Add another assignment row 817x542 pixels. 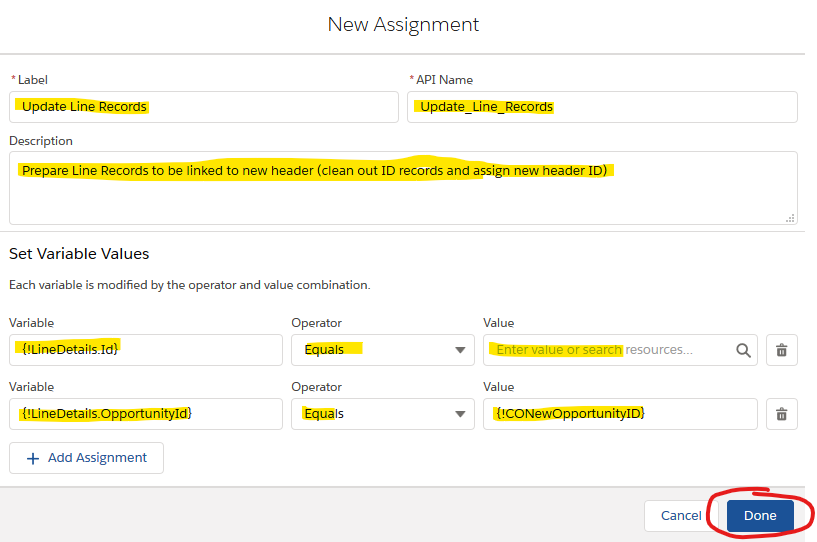pos(86,458)
